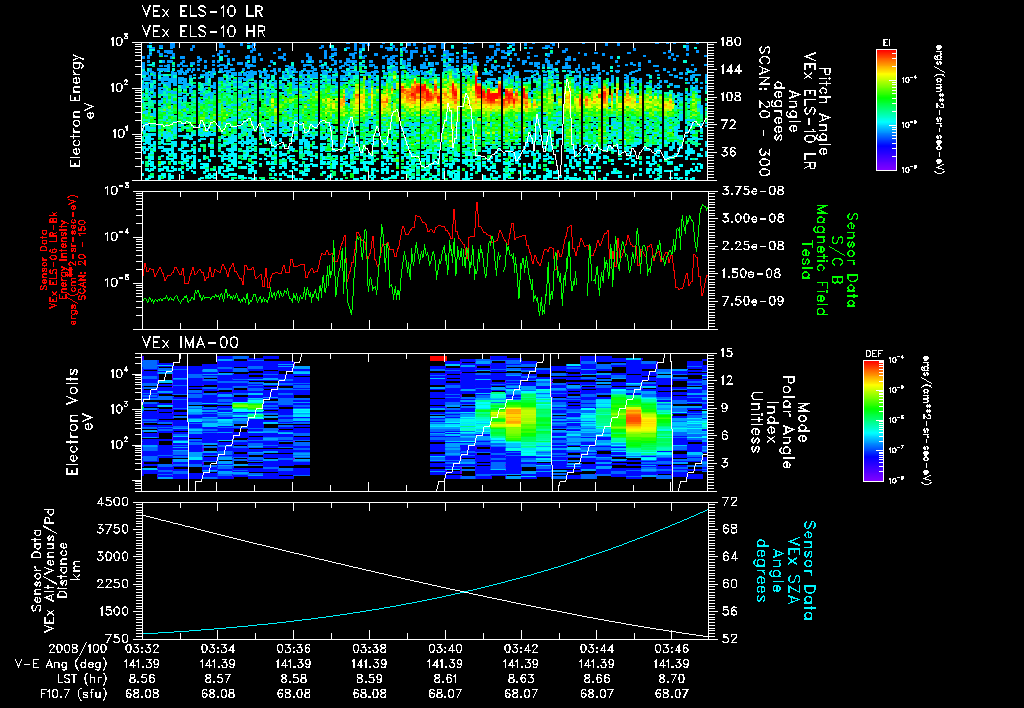The image size is (1024, 708).
Task: Click the 750 km altitude tick label
Action: point(117,639)
